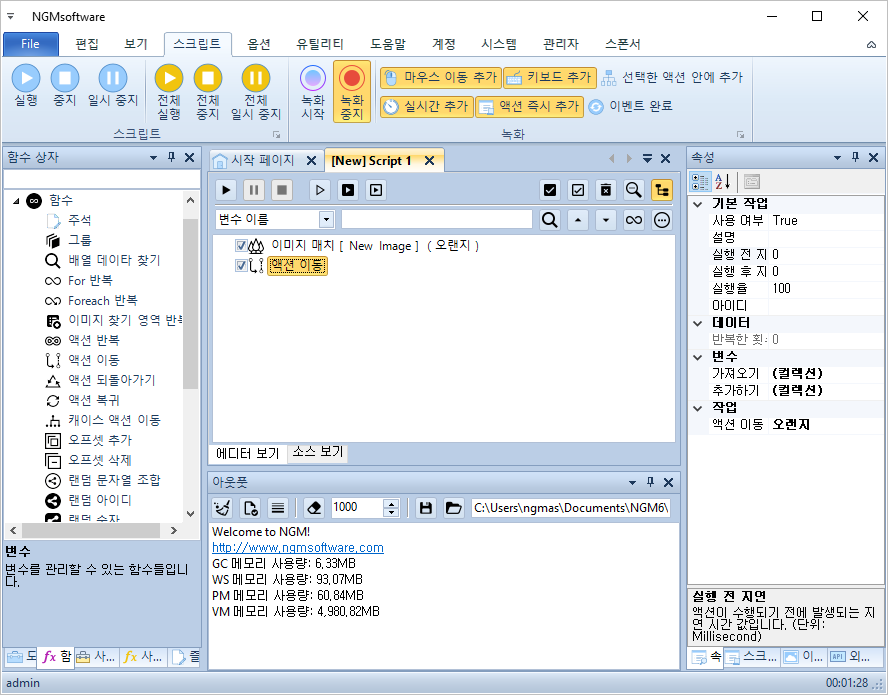Open the 스폰서 ribbon tab

click(622, 44)
